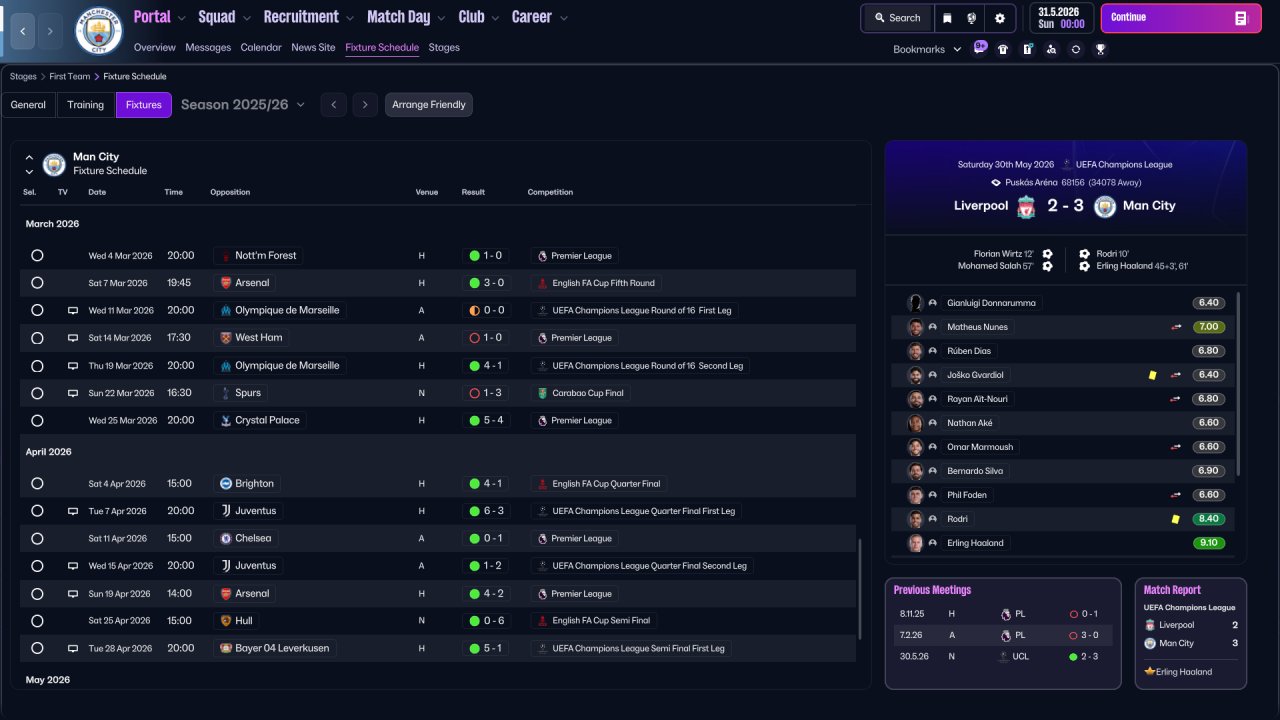Click the Man City badge in Fixture Schedule header

54,164
